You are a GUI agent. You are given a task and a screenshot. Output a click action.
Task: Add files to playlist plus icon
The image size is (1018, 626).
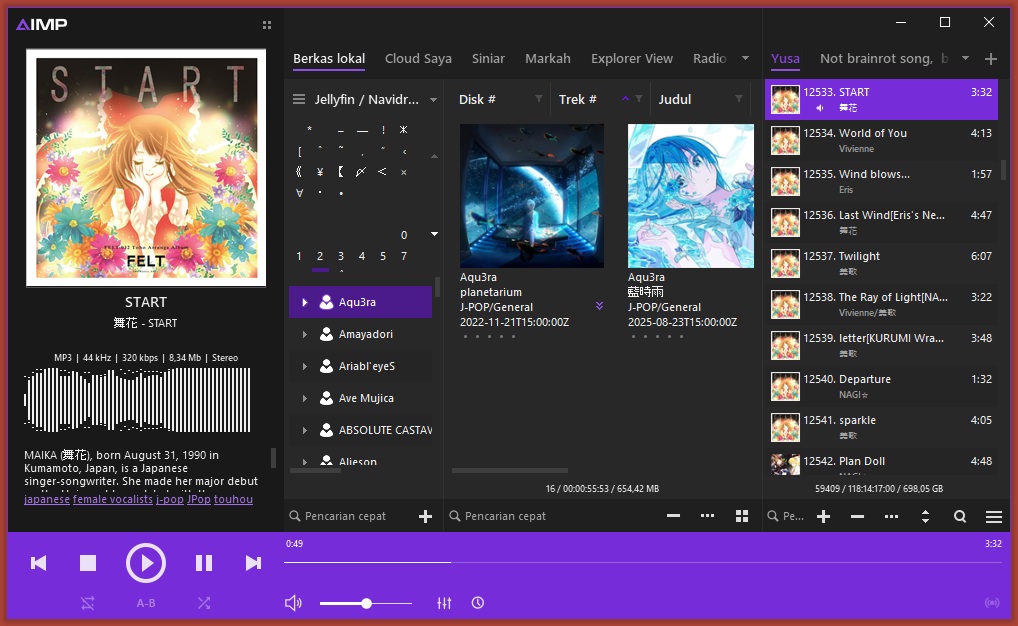pyautogui.click(x=823, y=517)
